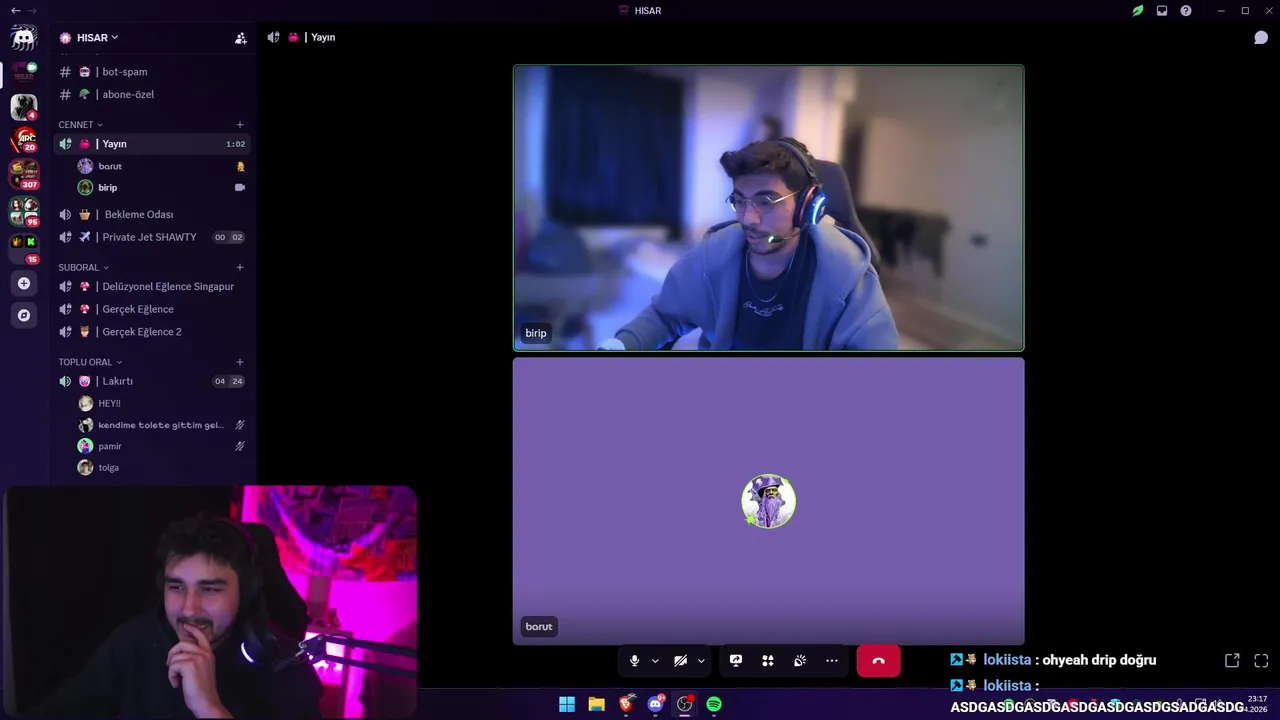Open Discord from the taskbar
The width and height of the screenshot is (1280, 720).
[656, 704]
